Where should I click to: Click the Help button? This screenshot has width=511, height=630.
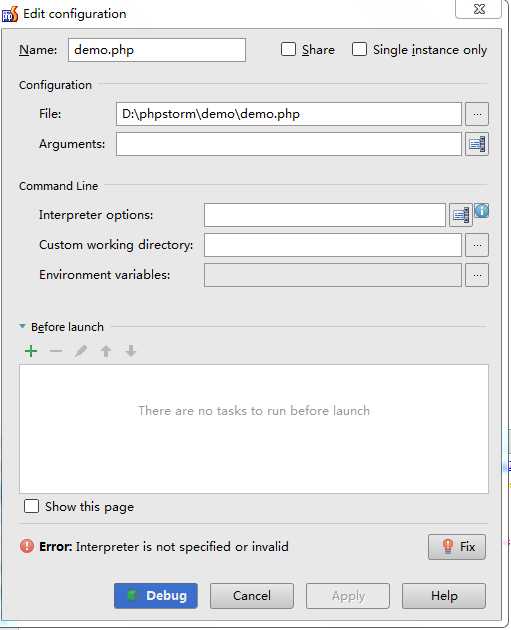click(444, 596)
